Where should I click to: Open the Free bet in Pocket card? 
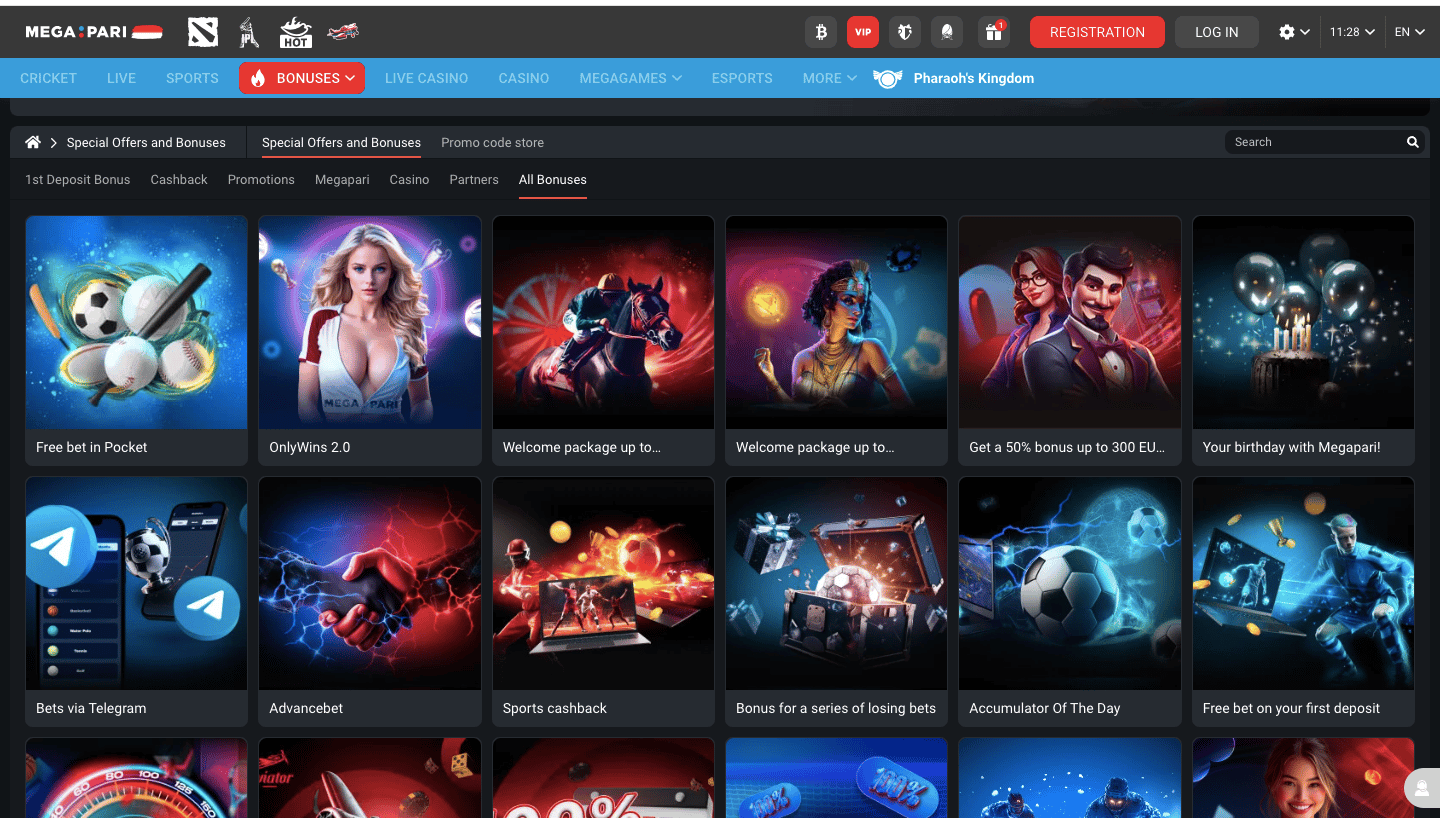[136, 340]
